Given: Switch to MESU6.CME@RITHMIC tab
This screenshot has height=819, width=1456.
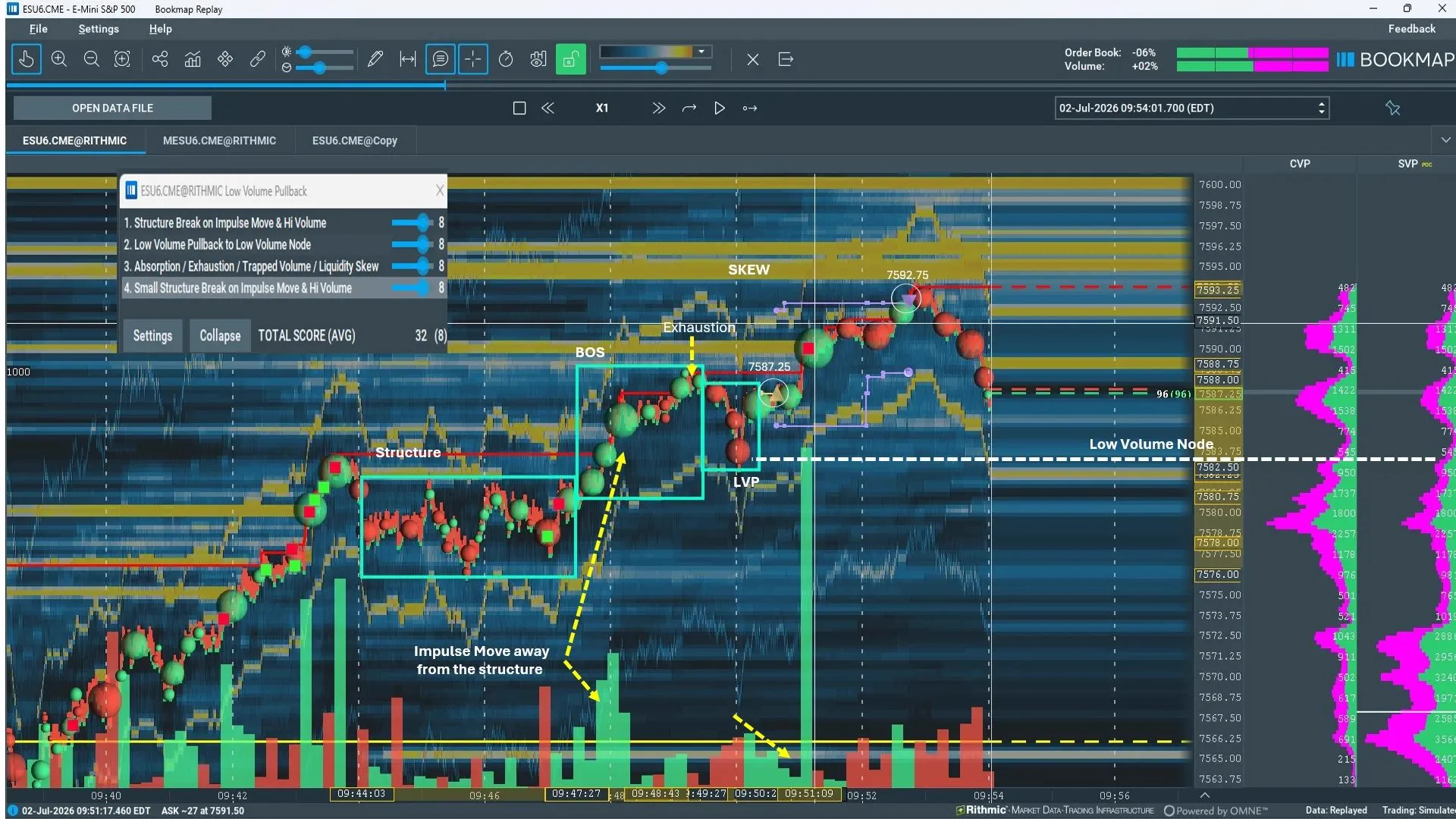Looking at the screenshot, I should [219, 140].
